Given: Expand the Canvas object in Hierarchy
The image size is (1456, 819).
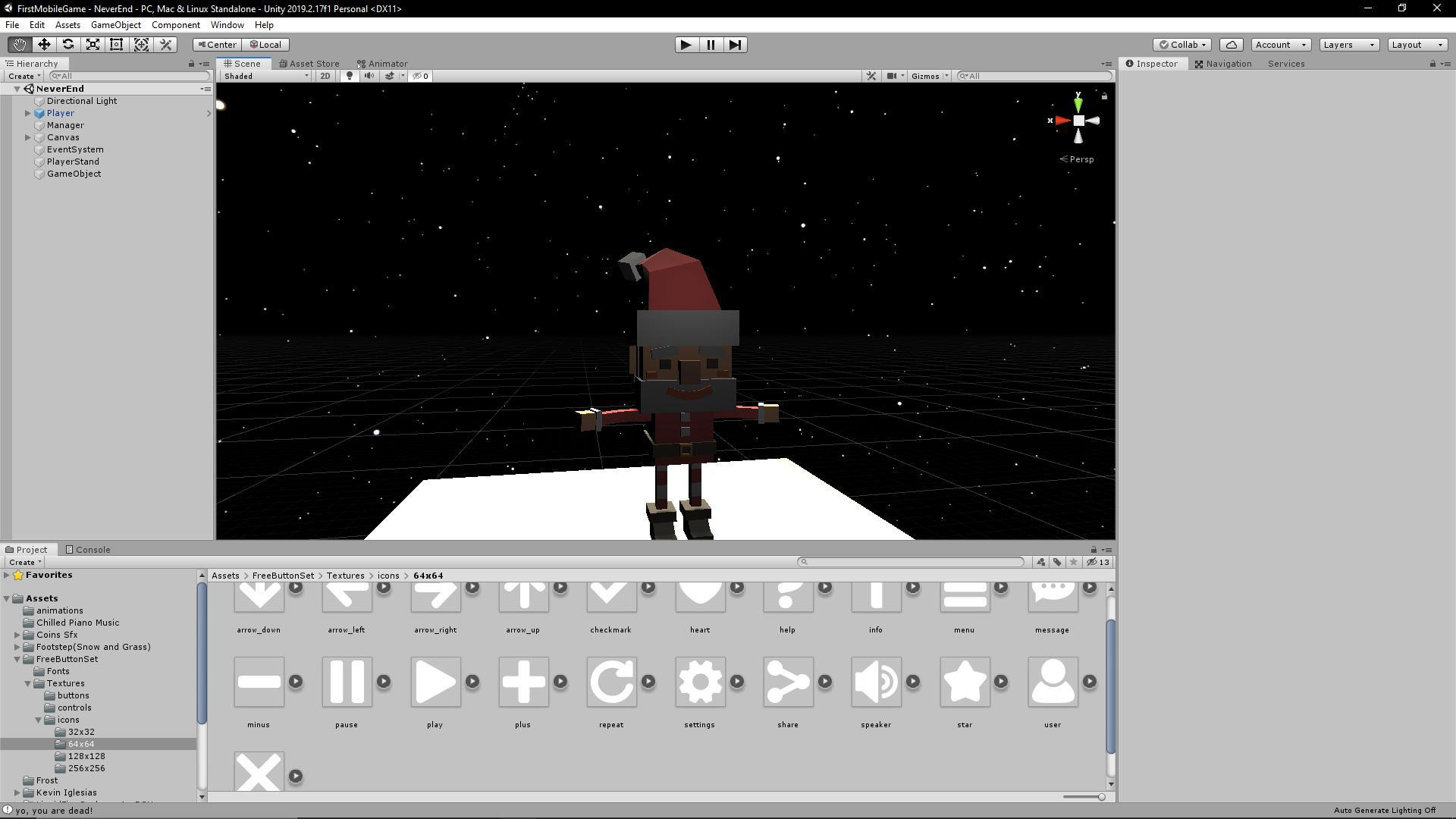Looking at the screenshot, I should (28, 137).
